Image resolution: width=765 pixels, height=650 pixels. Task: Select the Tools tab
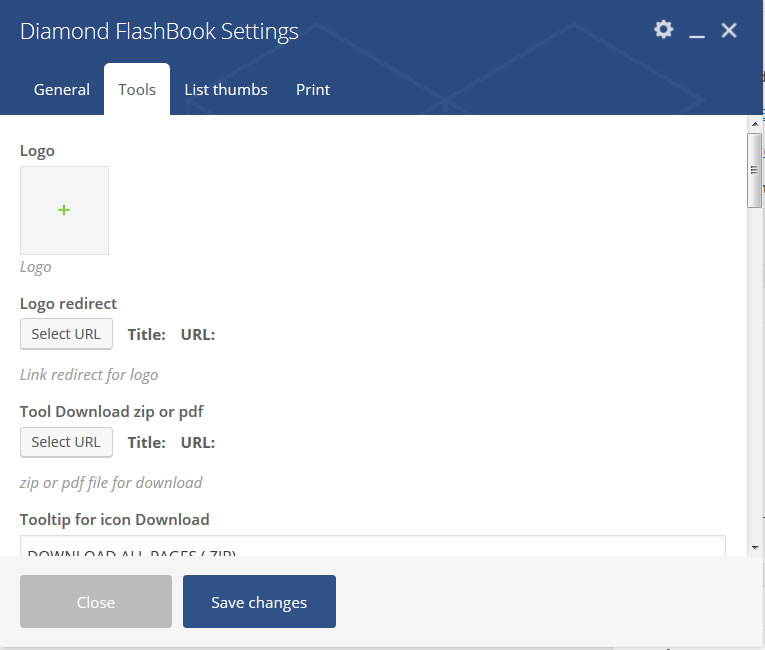click(137, 89)
